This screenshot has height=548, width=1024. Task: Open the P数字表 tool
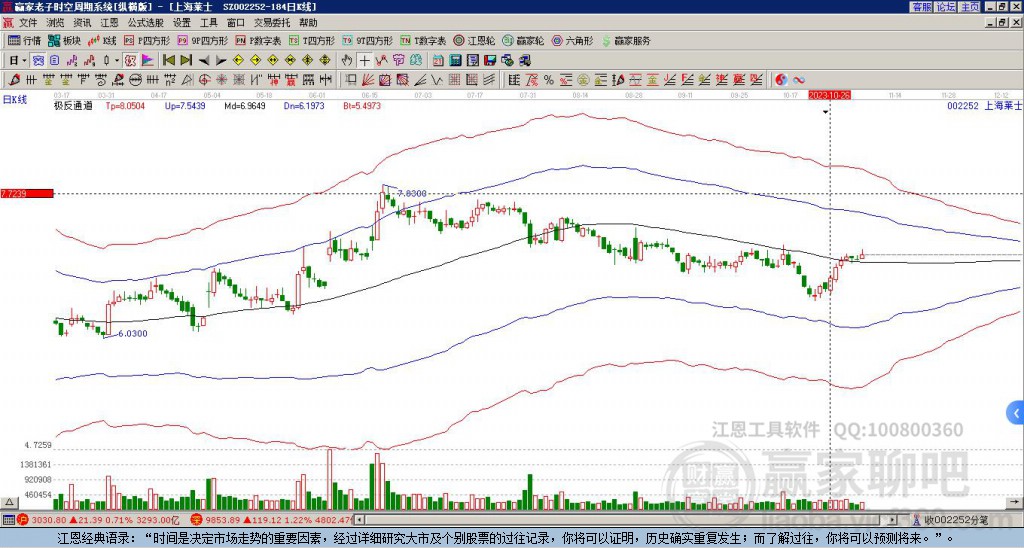pos(258,40)
